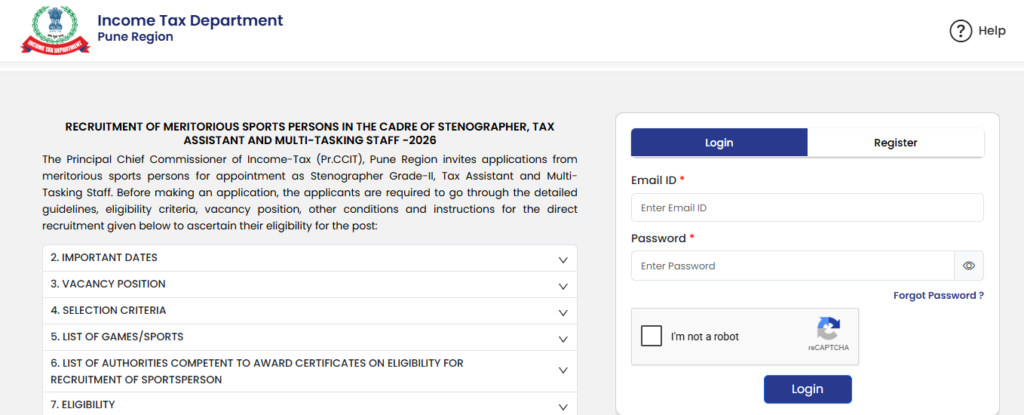Expand the Important Dates section

[x=310, y=258]
